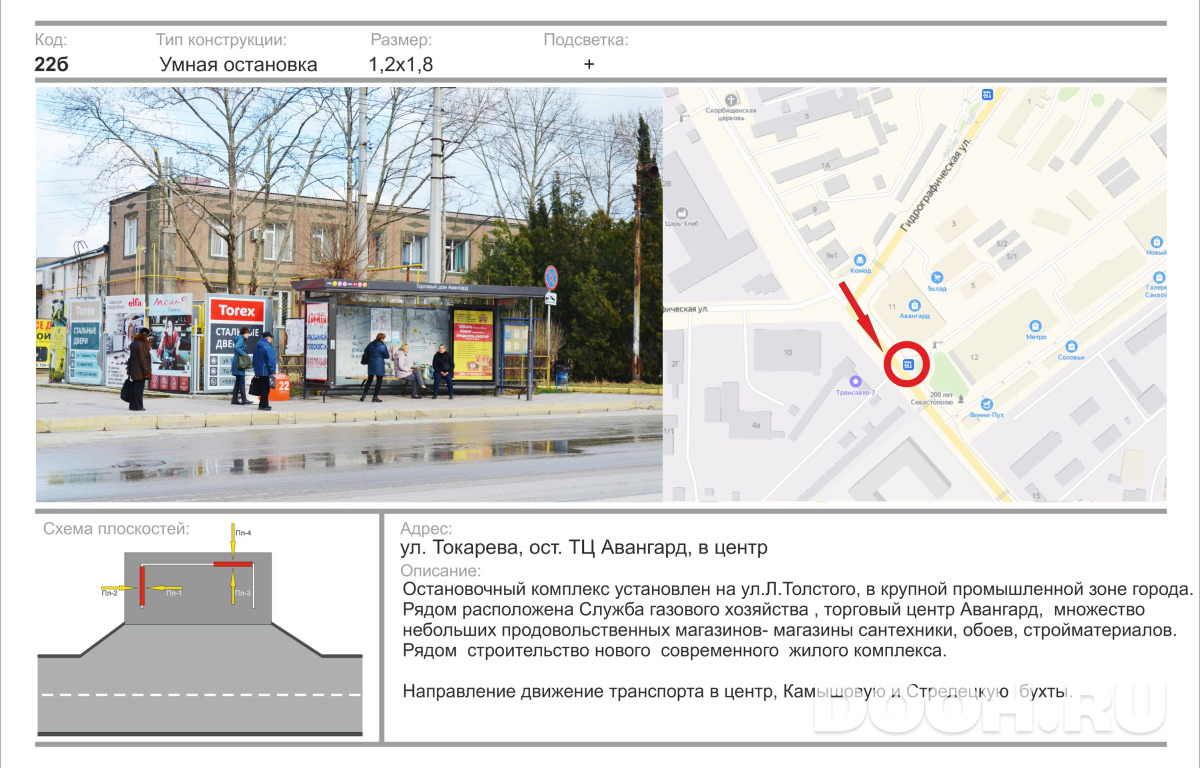1200x768 pixels.
Task: Click building number 3 on the map
Action: (x=954, y=223)
